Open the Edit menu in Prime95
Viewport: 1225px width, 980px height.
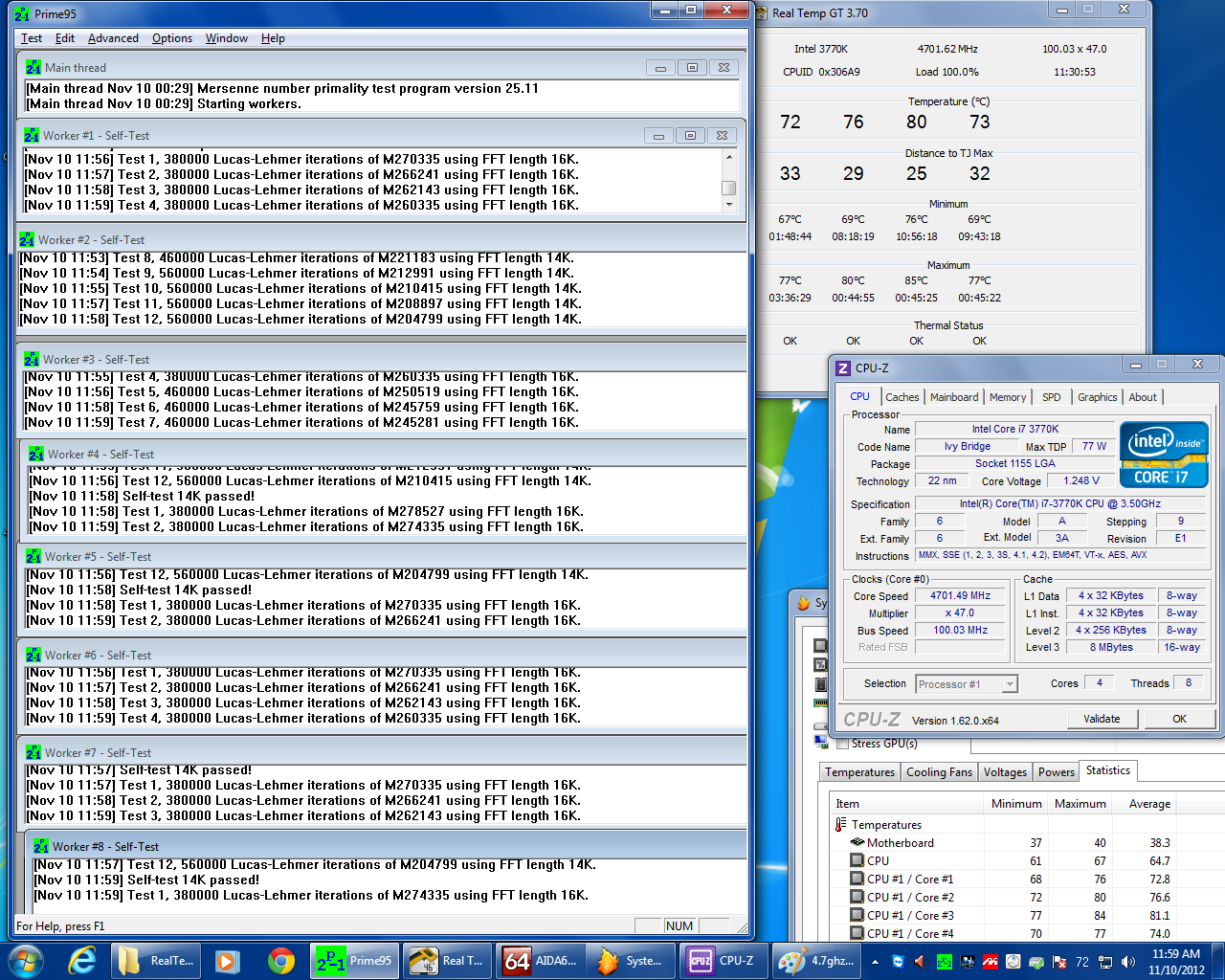click(65, 38)
